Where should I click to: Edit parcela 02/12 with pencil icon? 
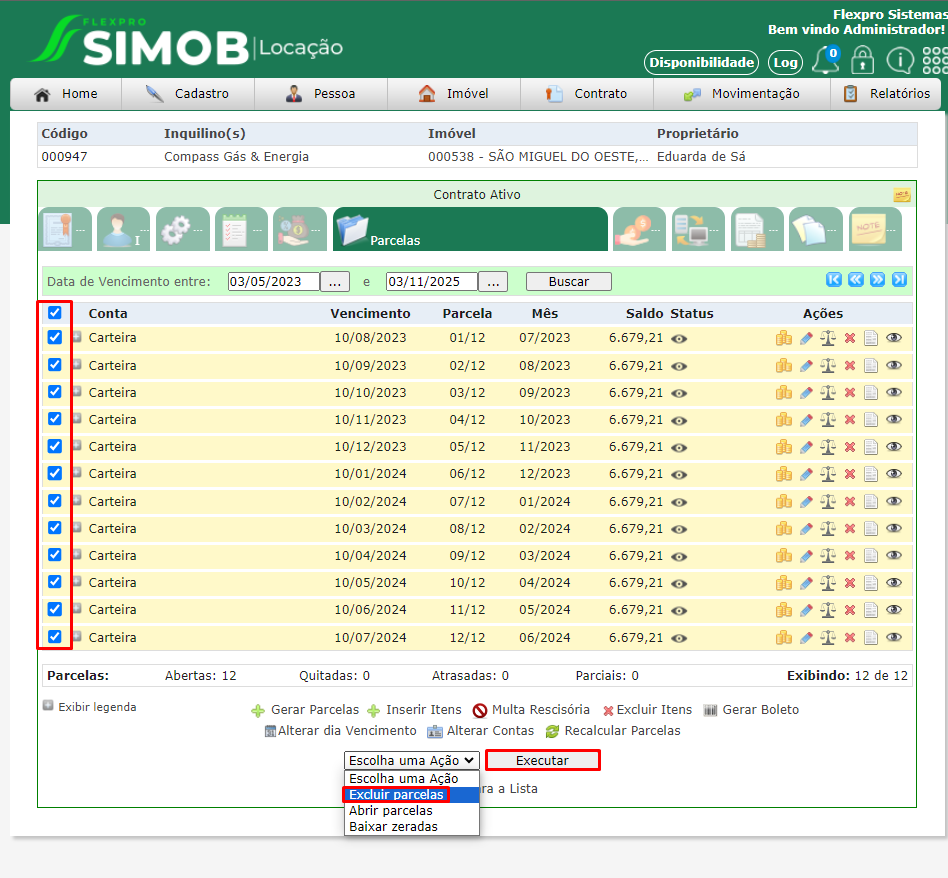pyautogui.click(x=806, y=366)
